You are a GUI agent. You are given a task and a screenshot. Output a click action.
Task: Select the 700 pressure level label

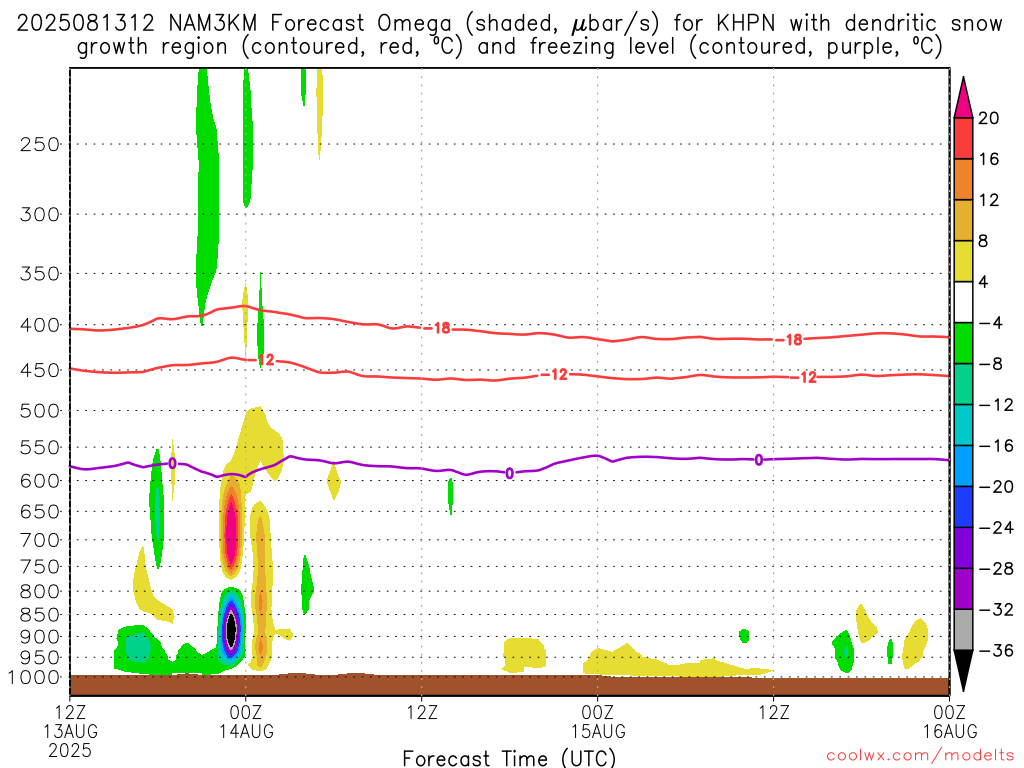click(x=40, y=540)
